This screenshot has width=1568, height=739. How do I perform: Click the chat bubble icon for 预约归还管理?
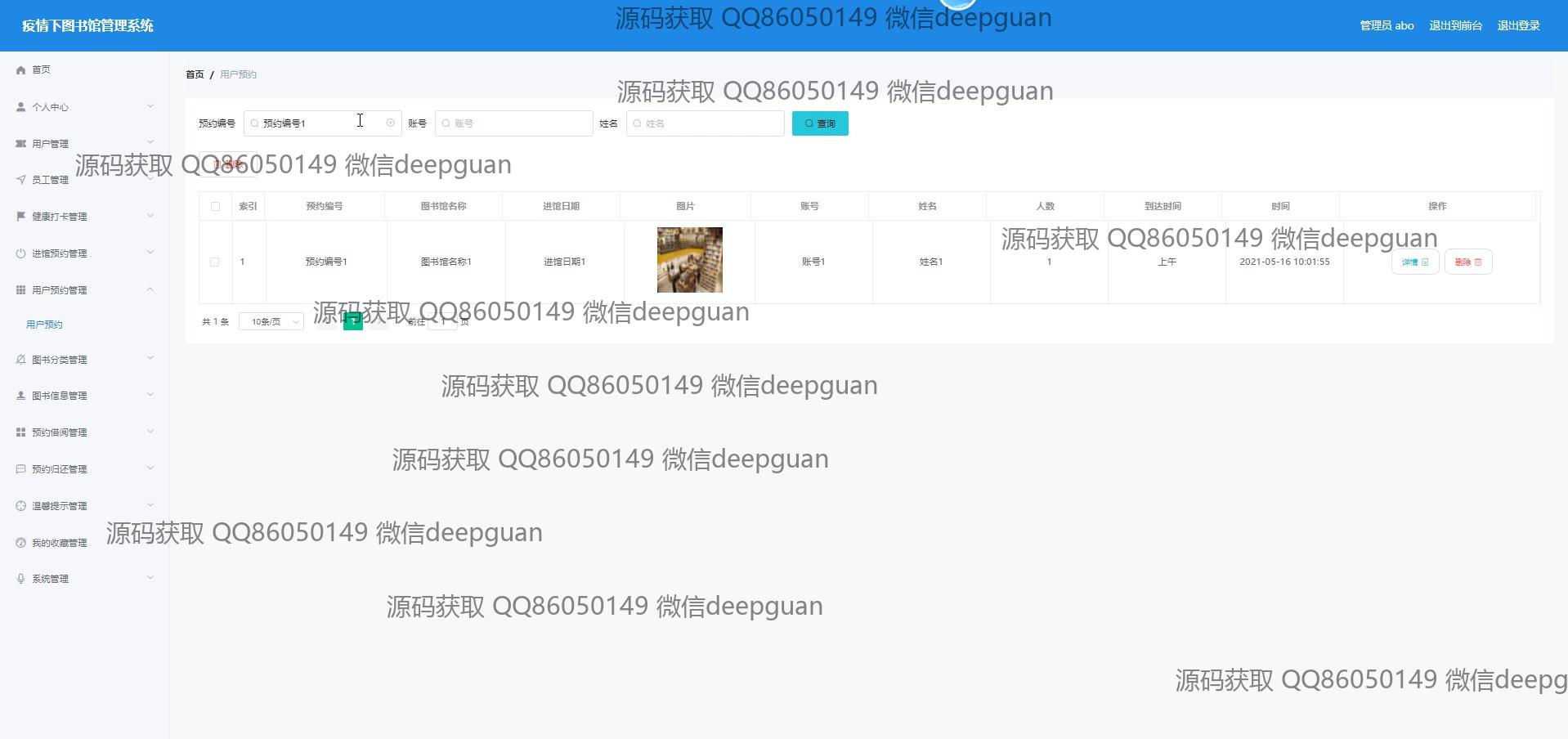pyautogui.click(x=20, y=469)
